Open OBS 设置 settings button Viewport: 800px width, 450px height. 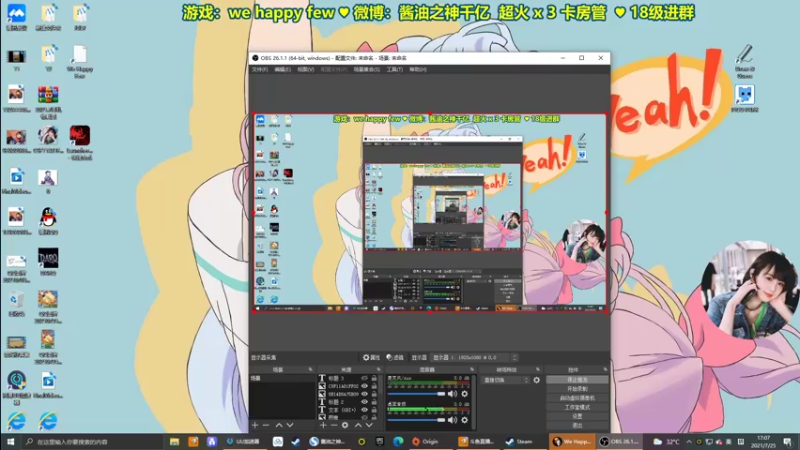577,416
